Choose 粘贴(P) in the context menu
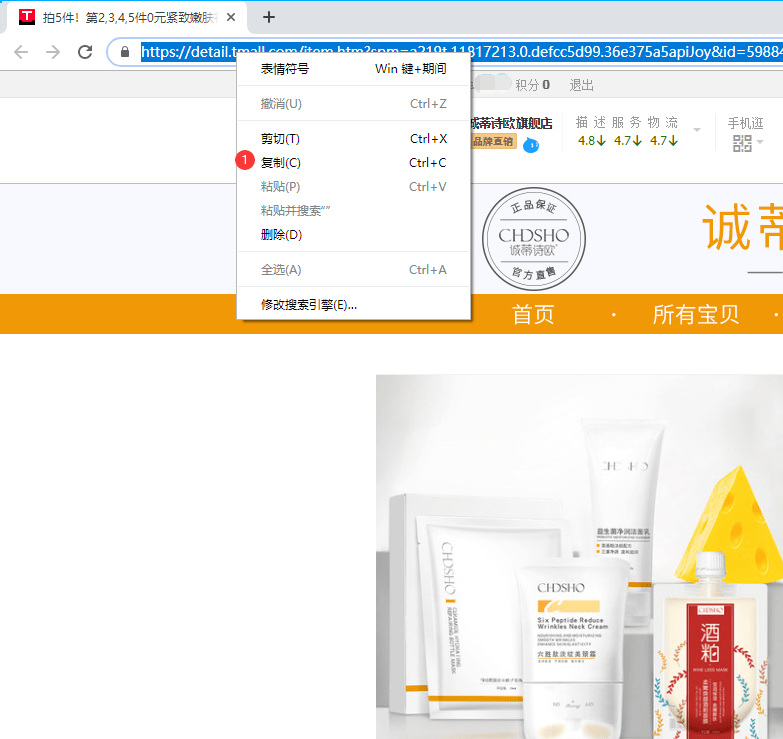Viewport: 783px width, 739px height. point(354,187)
